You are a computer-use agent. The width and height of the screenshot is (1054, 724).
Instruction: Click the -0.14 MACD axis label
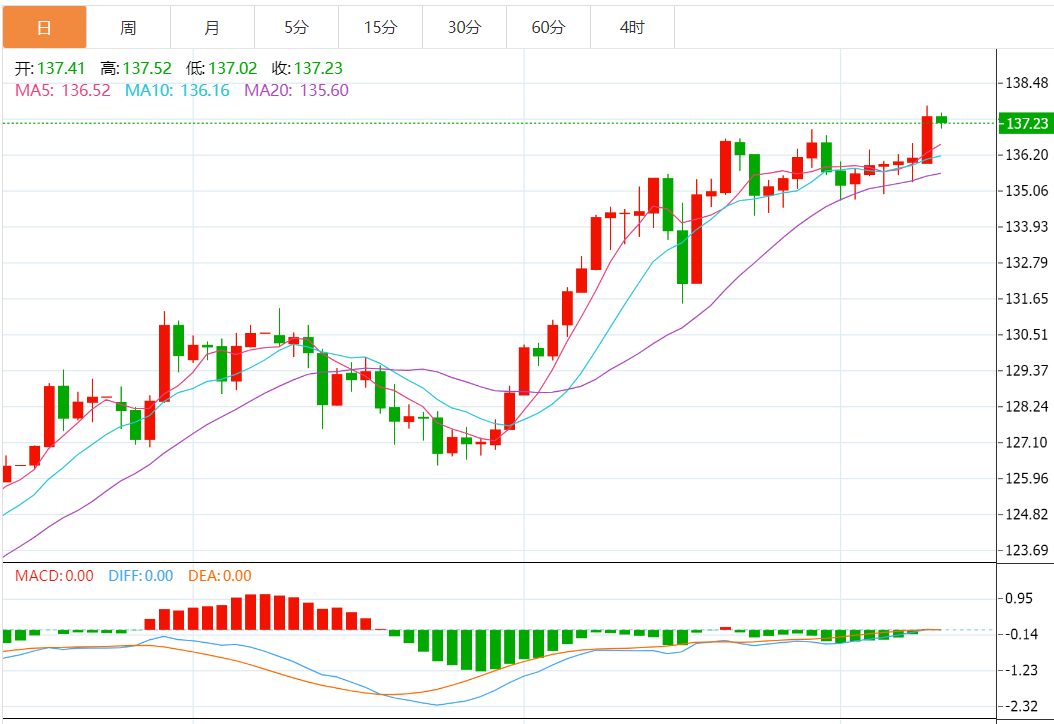pos(1020,634)
